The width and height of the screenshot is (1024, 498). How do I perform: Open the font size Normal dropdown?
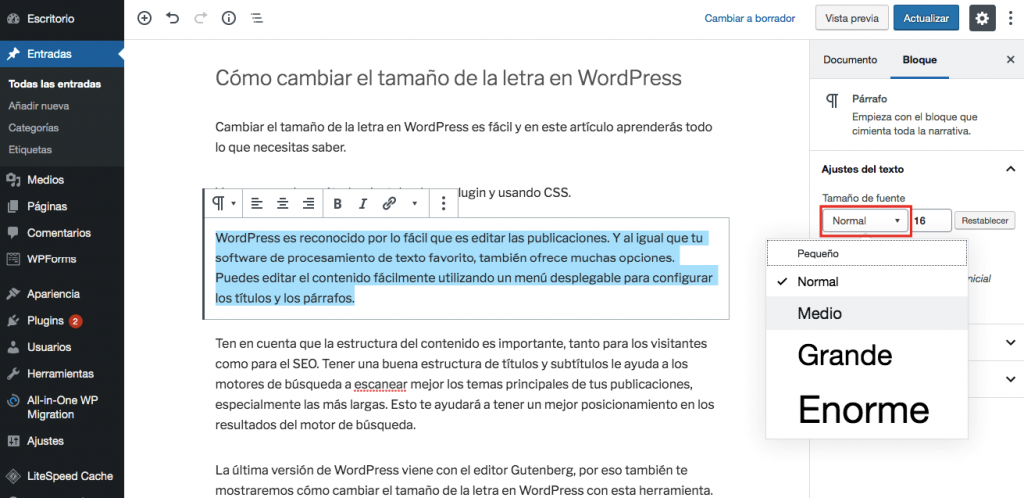click(x=865, y=220)
